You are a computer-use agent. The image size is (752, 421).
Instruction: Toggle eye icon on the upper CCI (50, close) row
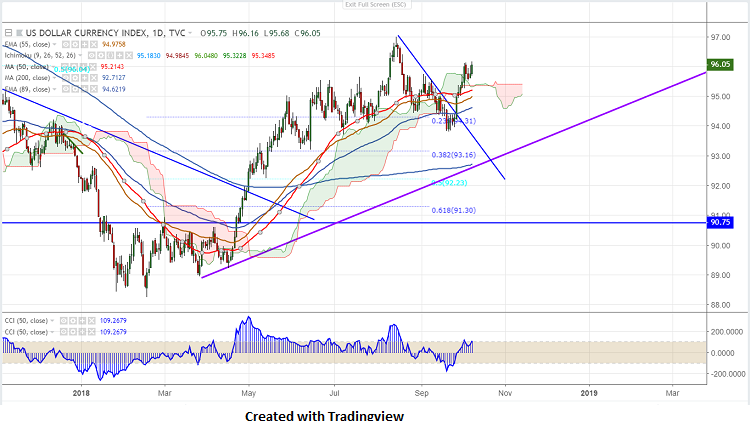tap(64, 321)
